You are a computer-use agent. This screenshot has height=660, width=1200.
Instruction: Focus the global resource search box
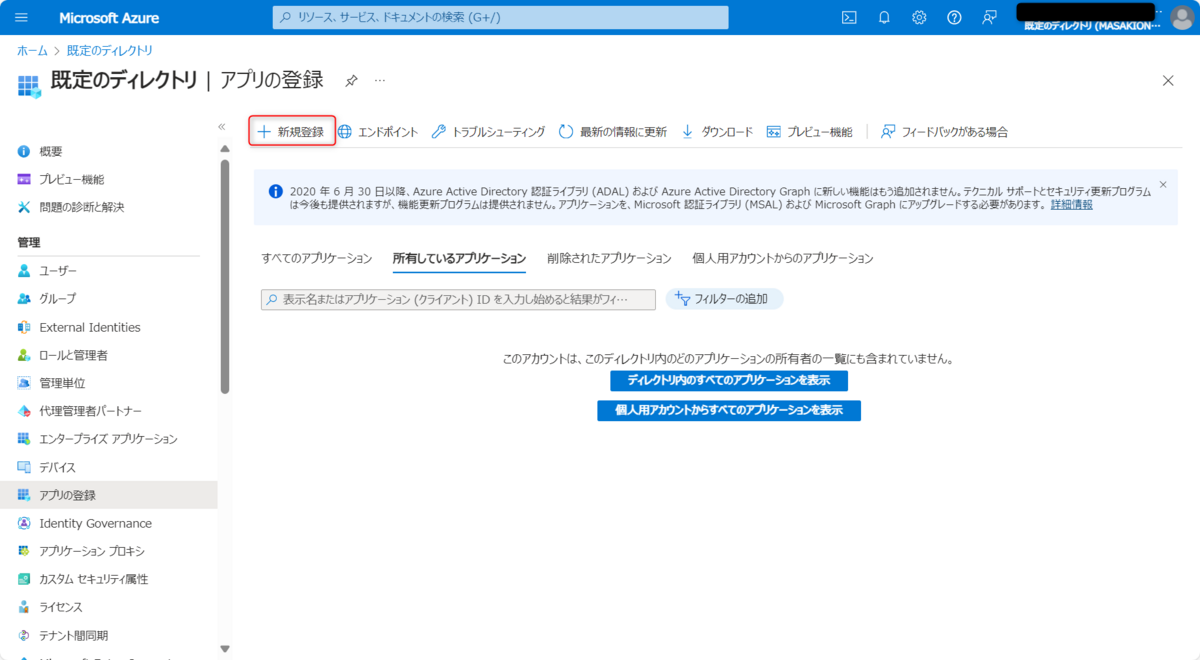(x=500, y=17)
